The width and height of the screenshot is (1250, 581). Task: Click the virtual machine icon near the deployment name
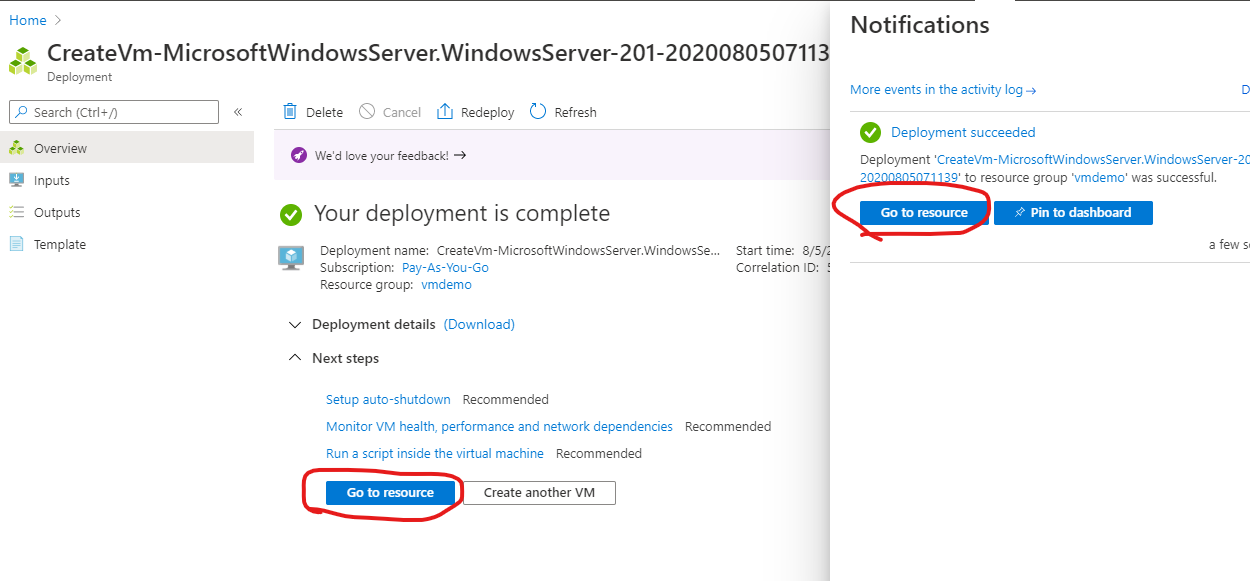coord(291,258)
